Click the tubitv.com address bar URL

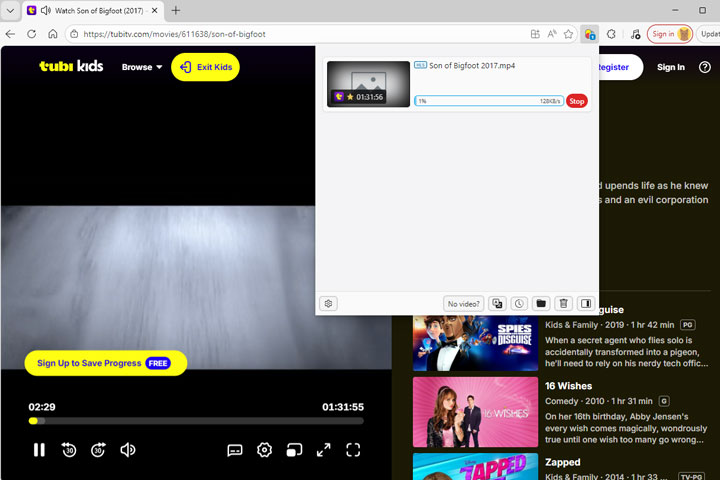click(x=174, y=34)
